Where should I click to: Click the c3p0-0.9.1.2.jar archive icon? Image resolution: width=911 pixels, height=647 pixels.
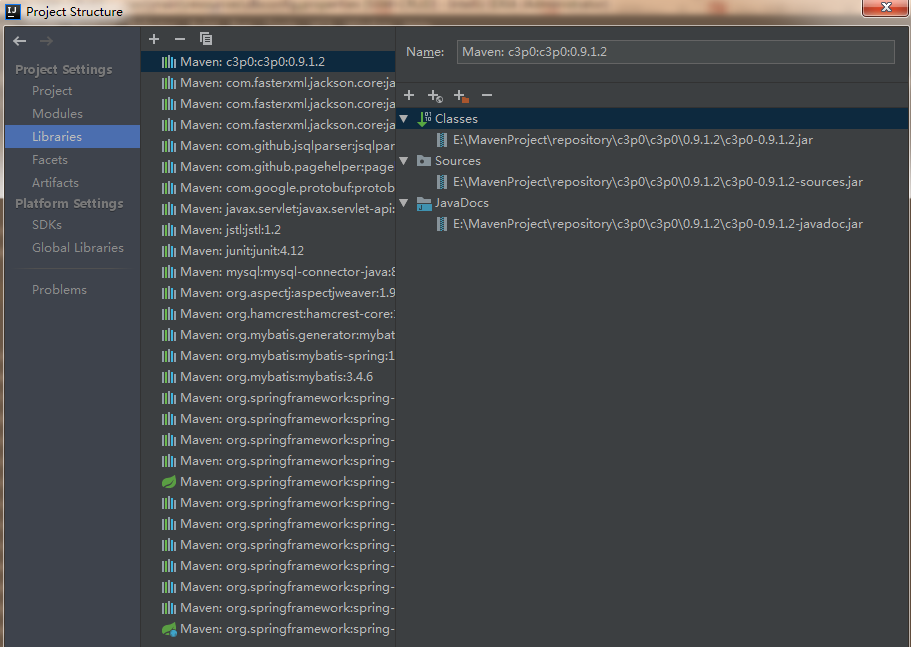click(x=442, y=140)
